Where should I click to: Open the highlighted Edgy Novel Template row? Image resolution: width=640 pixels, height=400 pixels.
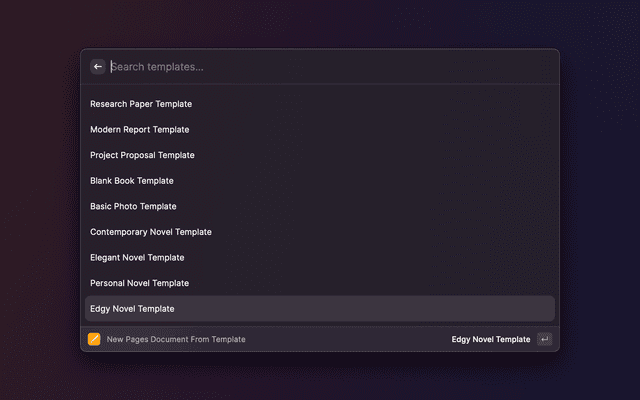point(320,309)
